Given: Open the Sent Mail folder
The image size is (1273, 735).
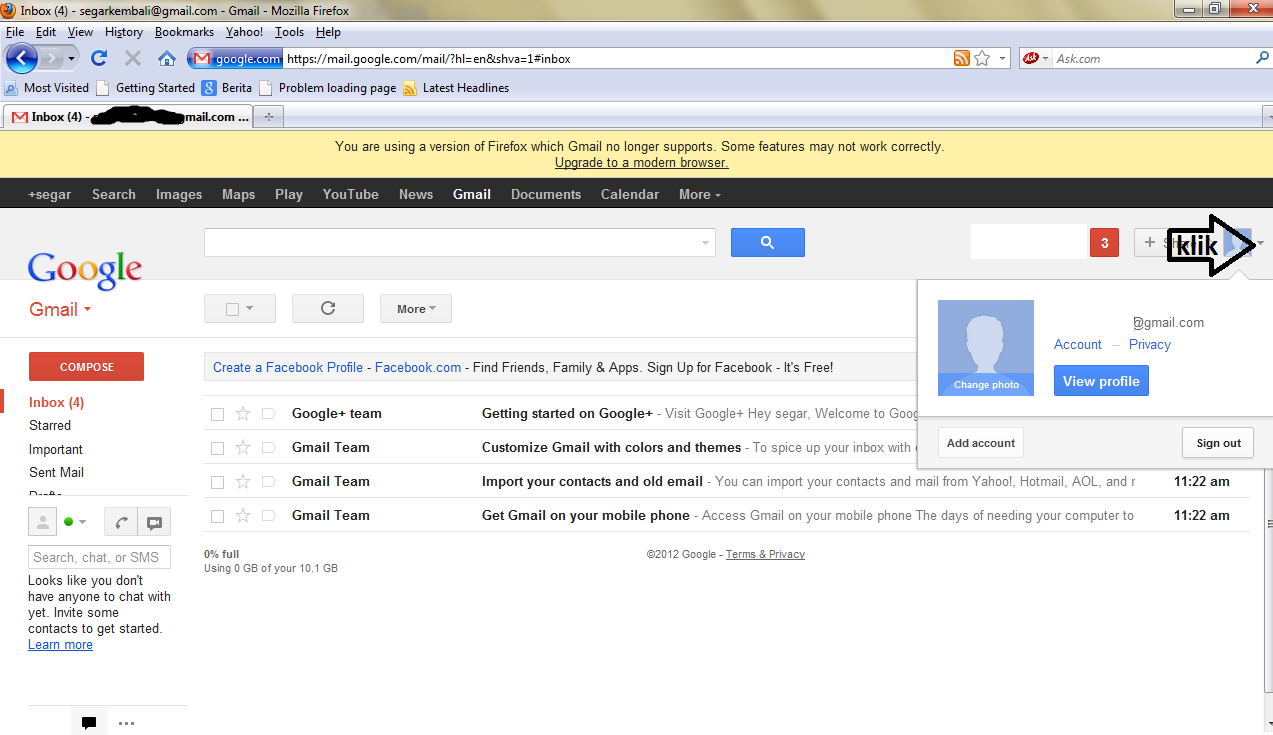Looking at the screenshot, I should click(56, 472).
